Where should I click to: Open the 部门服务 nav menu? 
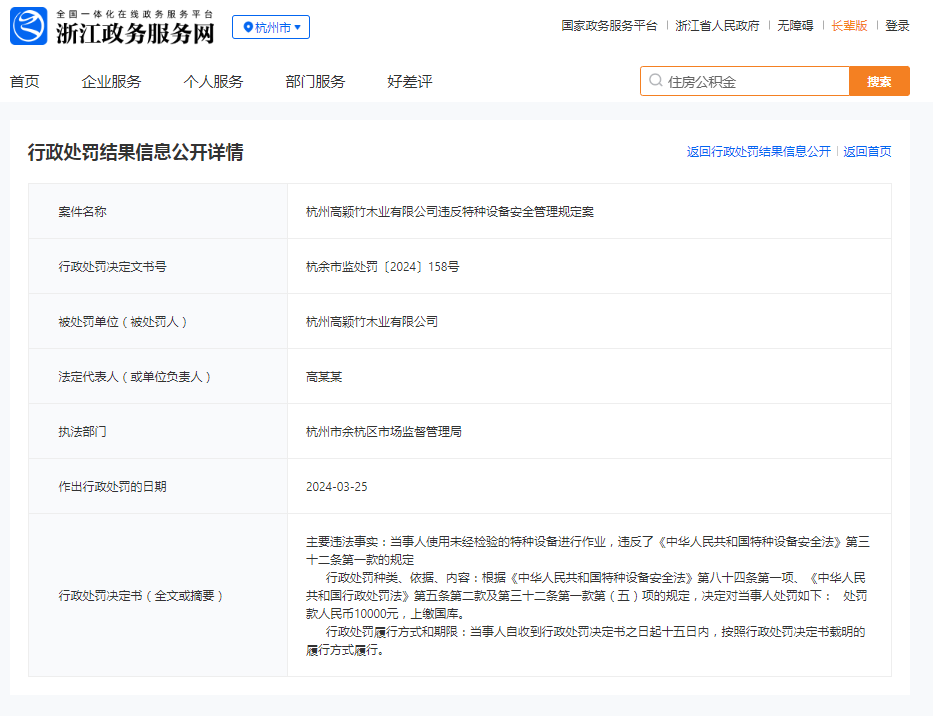point(315,82)
